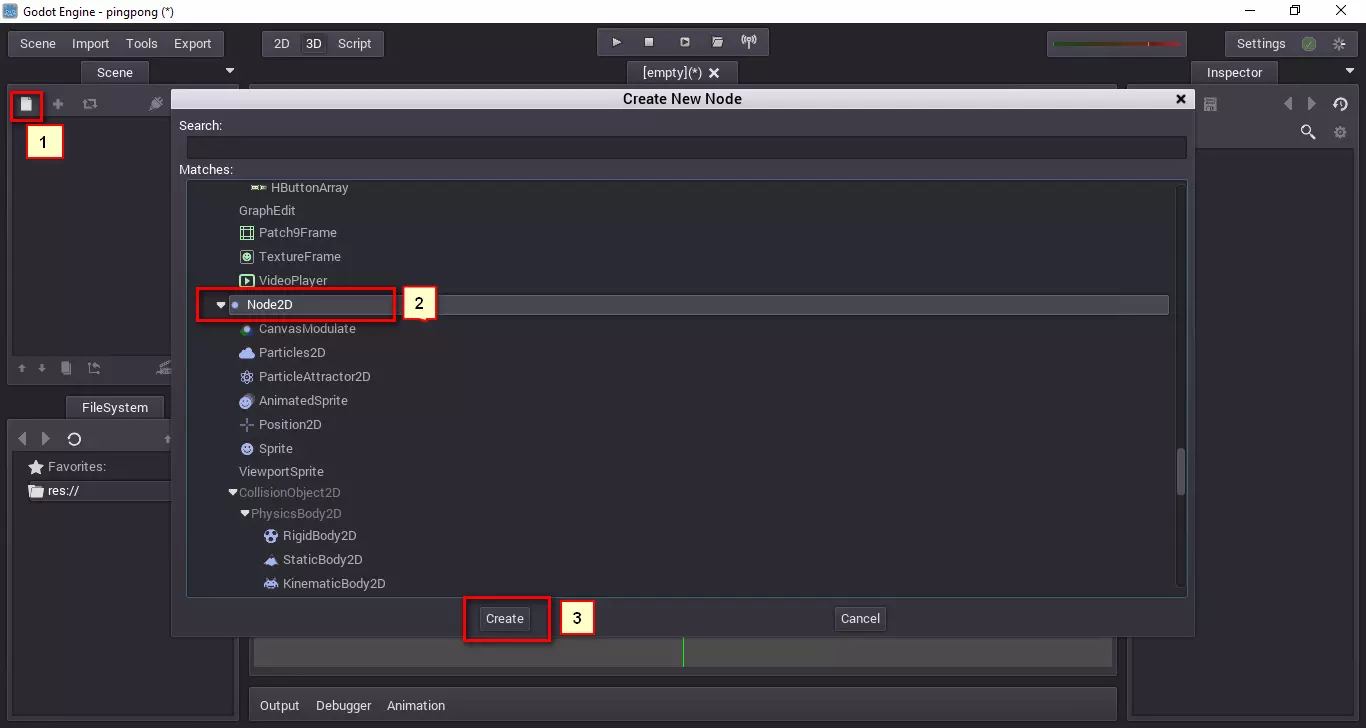
Task: Click the remote debug broadcast icon
Action: [x=748, y=42]
